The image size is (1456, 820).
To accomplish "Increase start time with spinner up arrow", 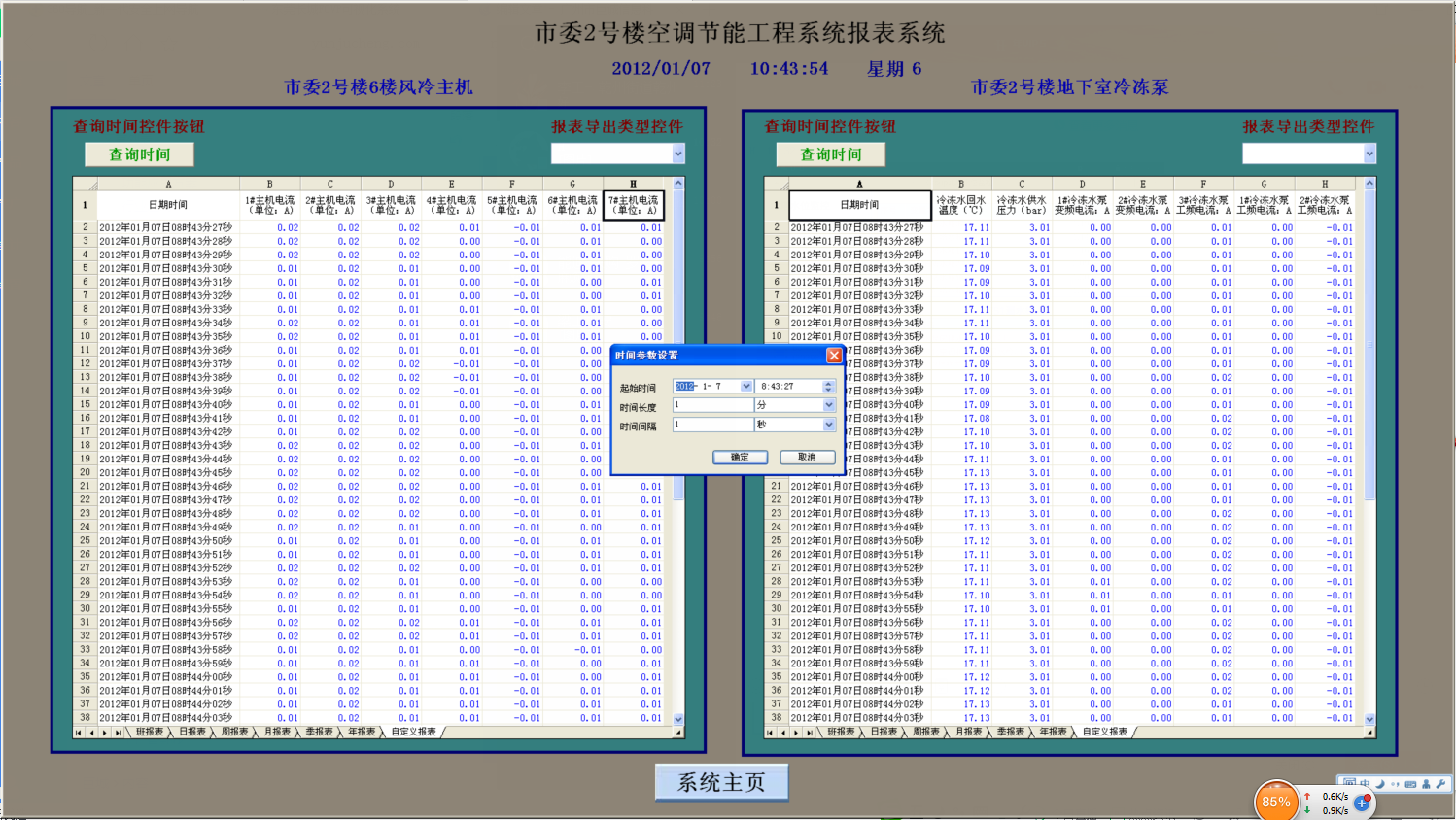I will [829, 383].
